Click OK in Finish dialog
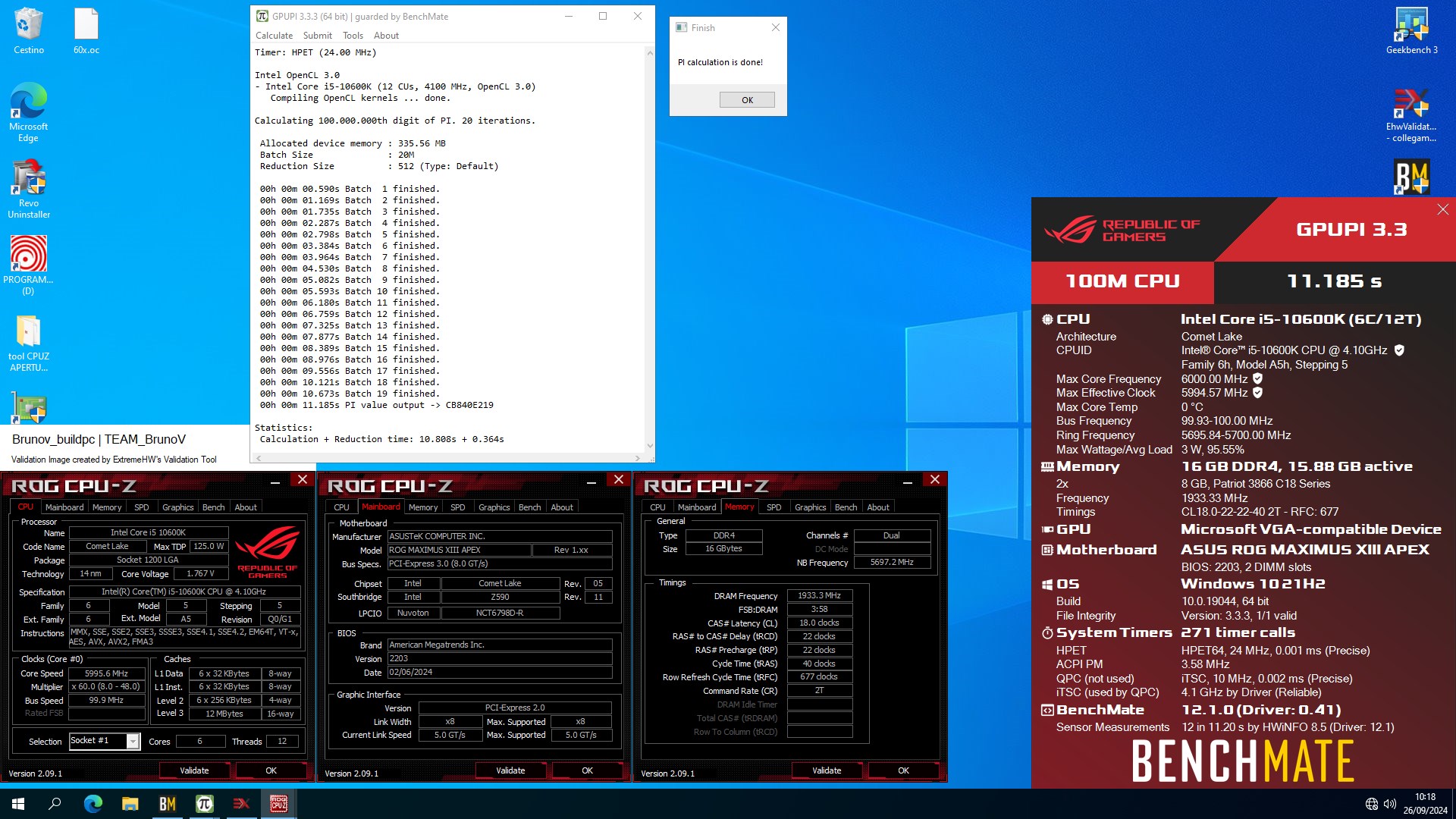Image resolution: width=1456 pixels, height=819 pixels. coord(747,100)
